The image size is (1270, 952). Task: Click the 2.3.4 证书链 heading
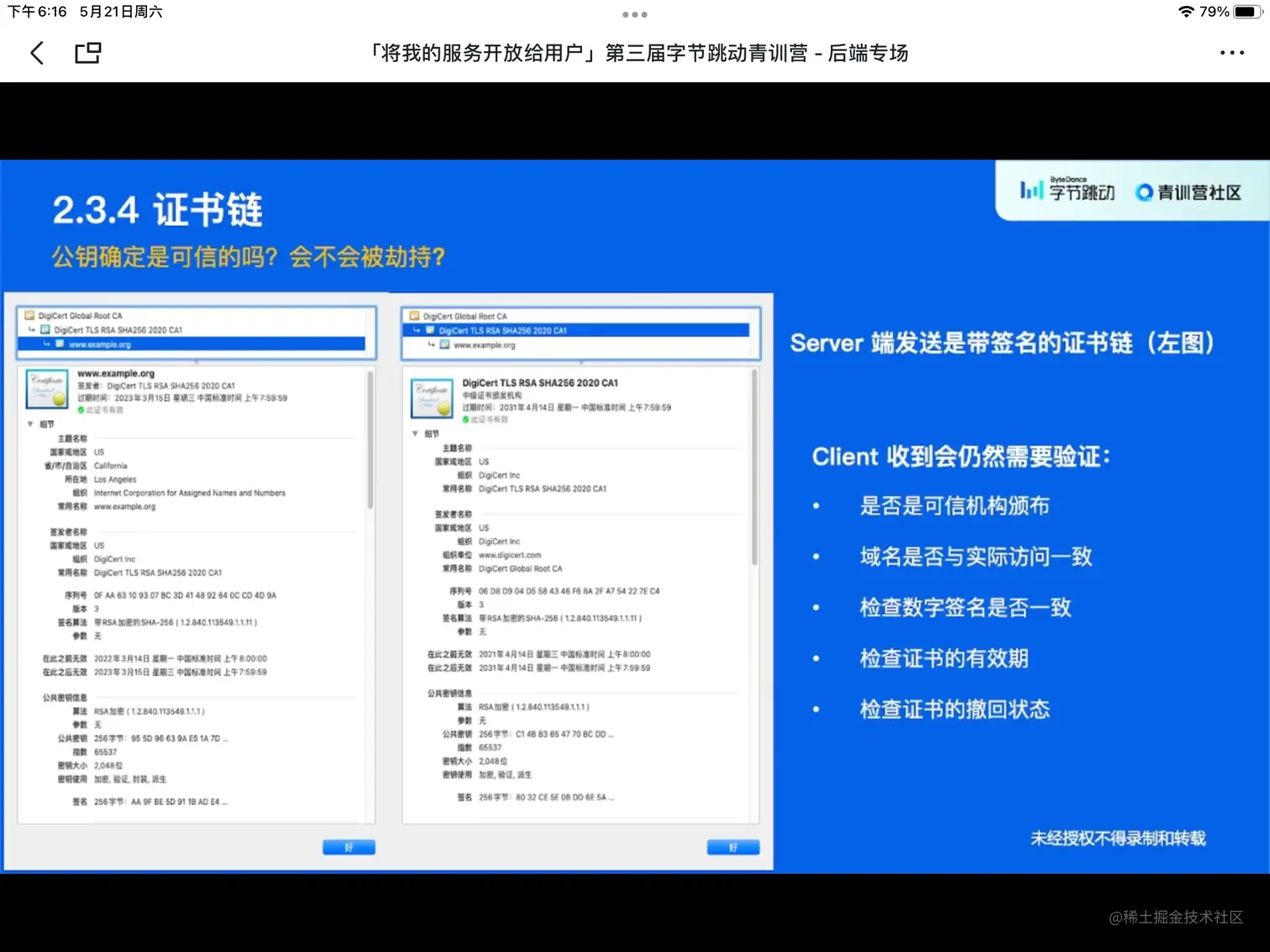pos(158,209)
